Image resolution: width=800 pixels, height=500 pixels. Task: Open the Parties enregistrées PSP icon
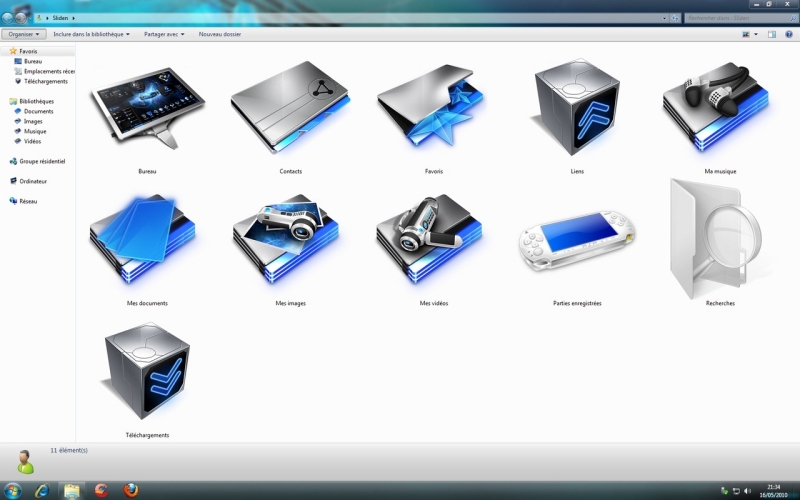coord(578,240)
